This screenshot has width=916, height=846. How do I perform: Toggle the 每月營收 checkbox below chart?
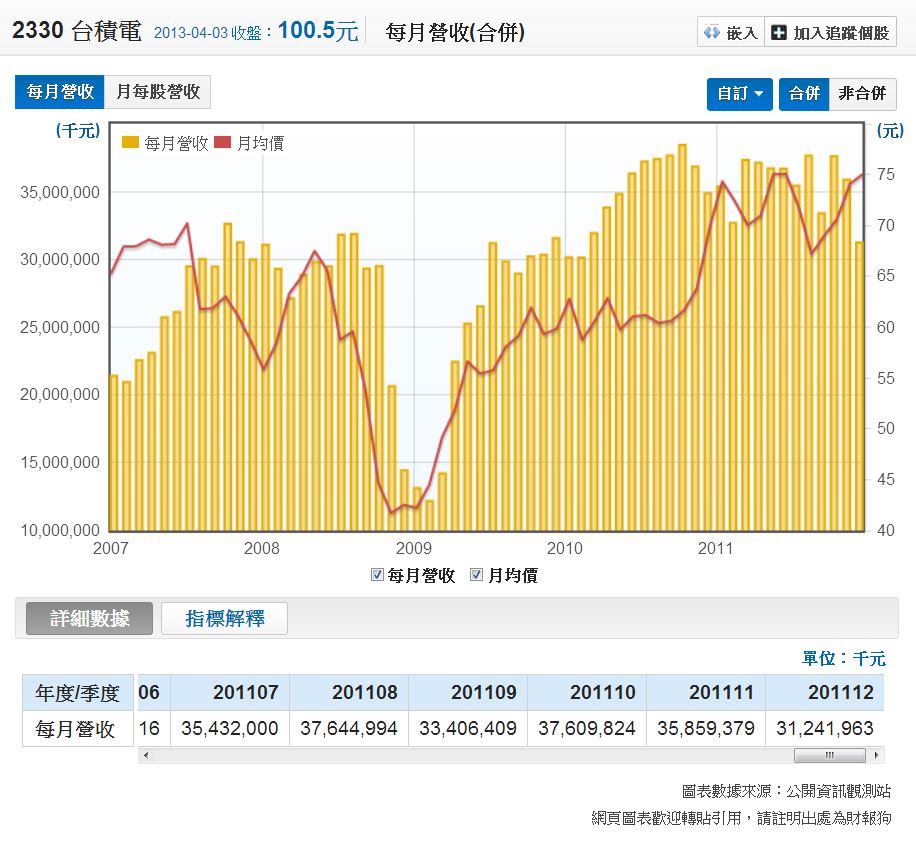pos(377,575)
